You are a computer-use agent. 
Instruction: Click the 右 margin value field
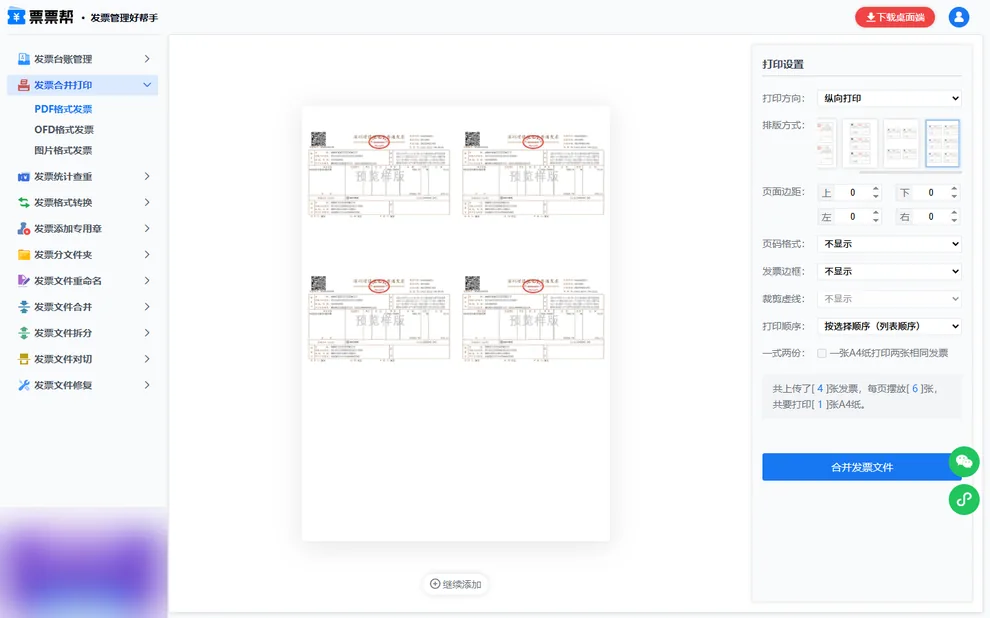[931, 217]
